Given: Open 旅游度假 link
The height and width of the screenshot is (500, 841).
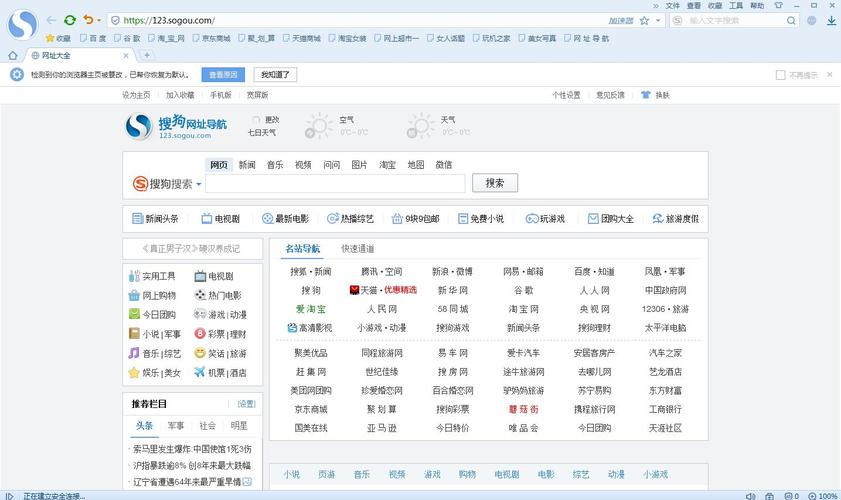Looking at the screenshot, I should pos(676,219).
